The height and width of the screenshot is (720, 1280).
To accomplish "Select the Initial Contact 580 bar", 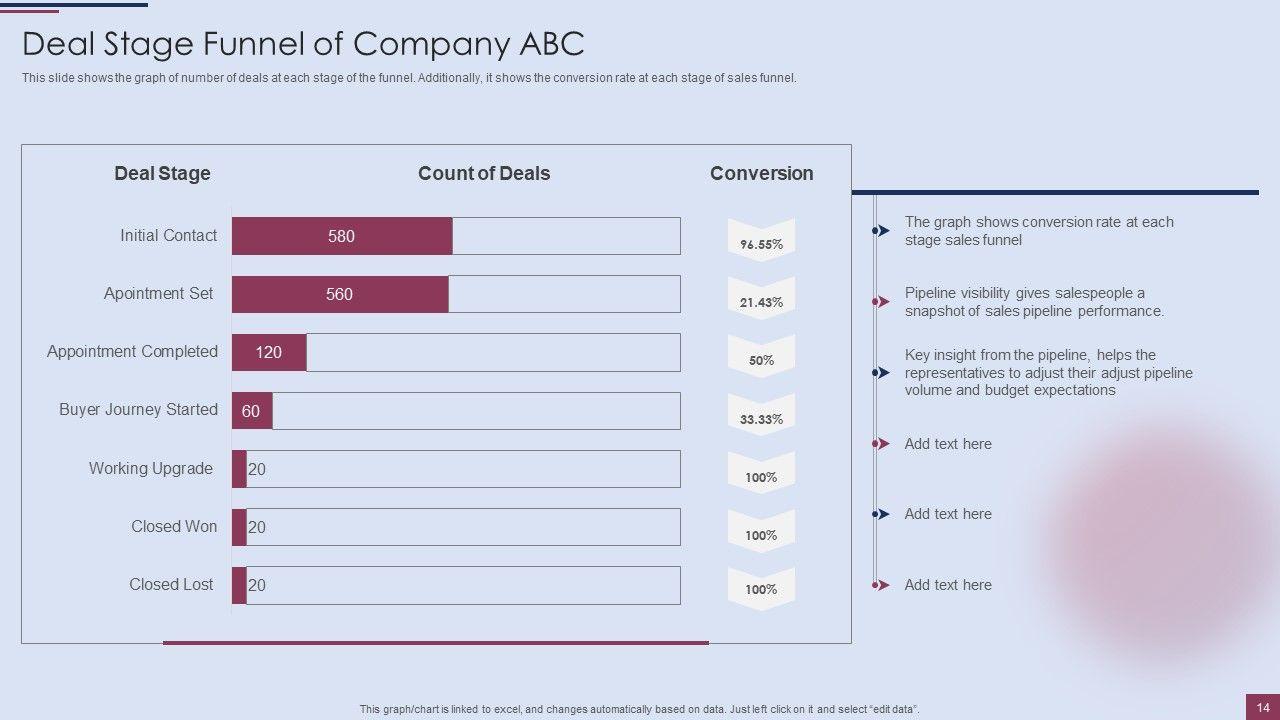I will point(342,236).
